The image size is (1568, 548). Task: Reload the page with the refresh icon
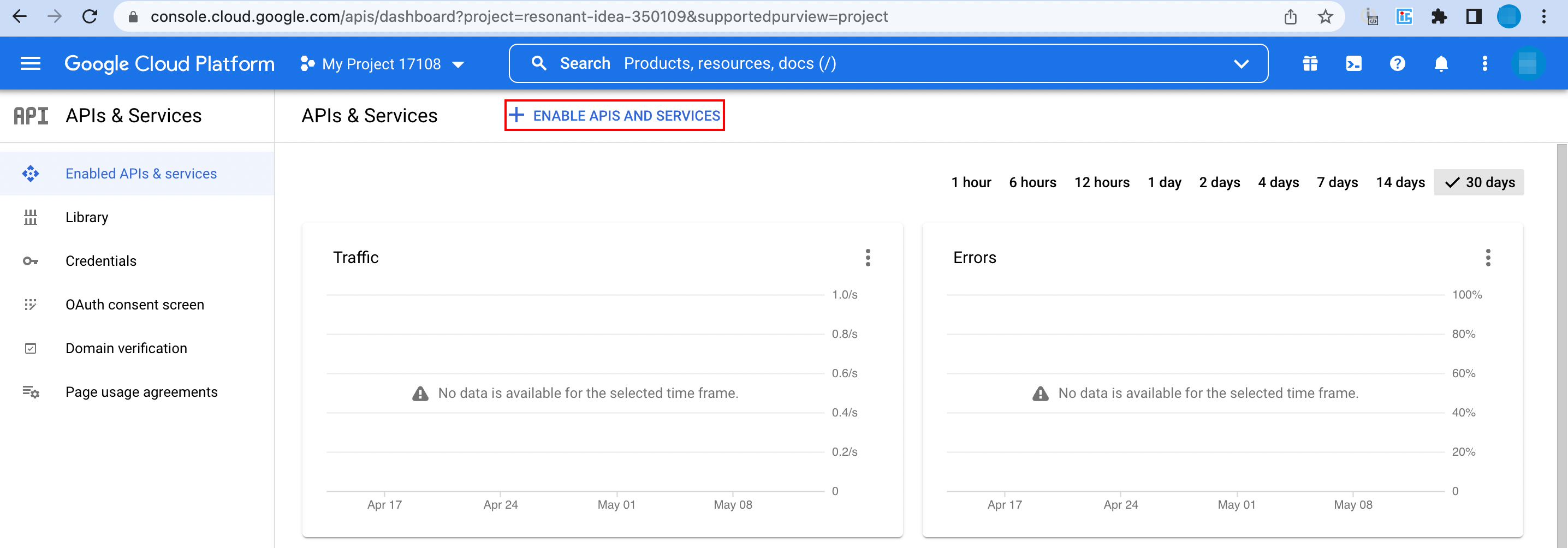[90, 16]
